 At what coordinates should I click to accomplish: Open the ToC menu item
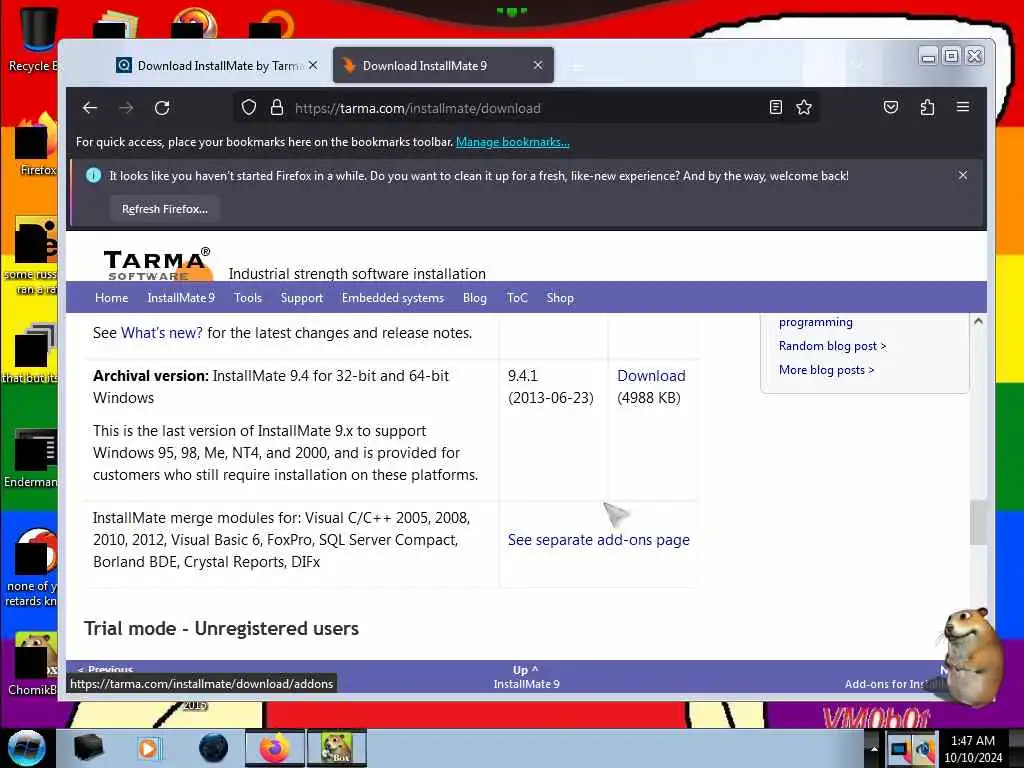(517, 298)
